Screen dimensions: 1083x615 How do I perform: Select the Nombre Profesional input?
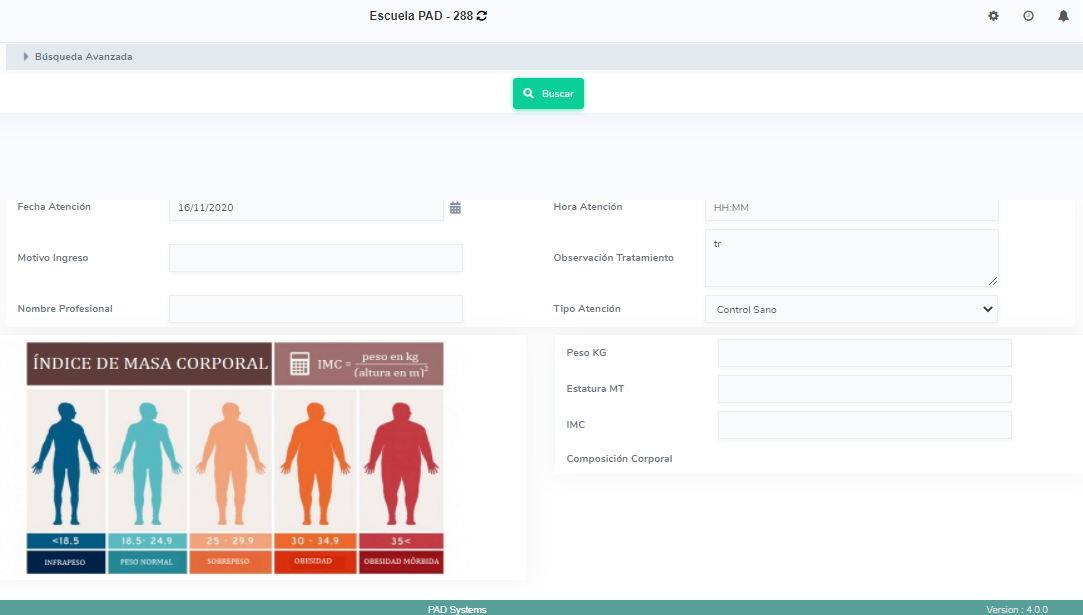point(316,309)
